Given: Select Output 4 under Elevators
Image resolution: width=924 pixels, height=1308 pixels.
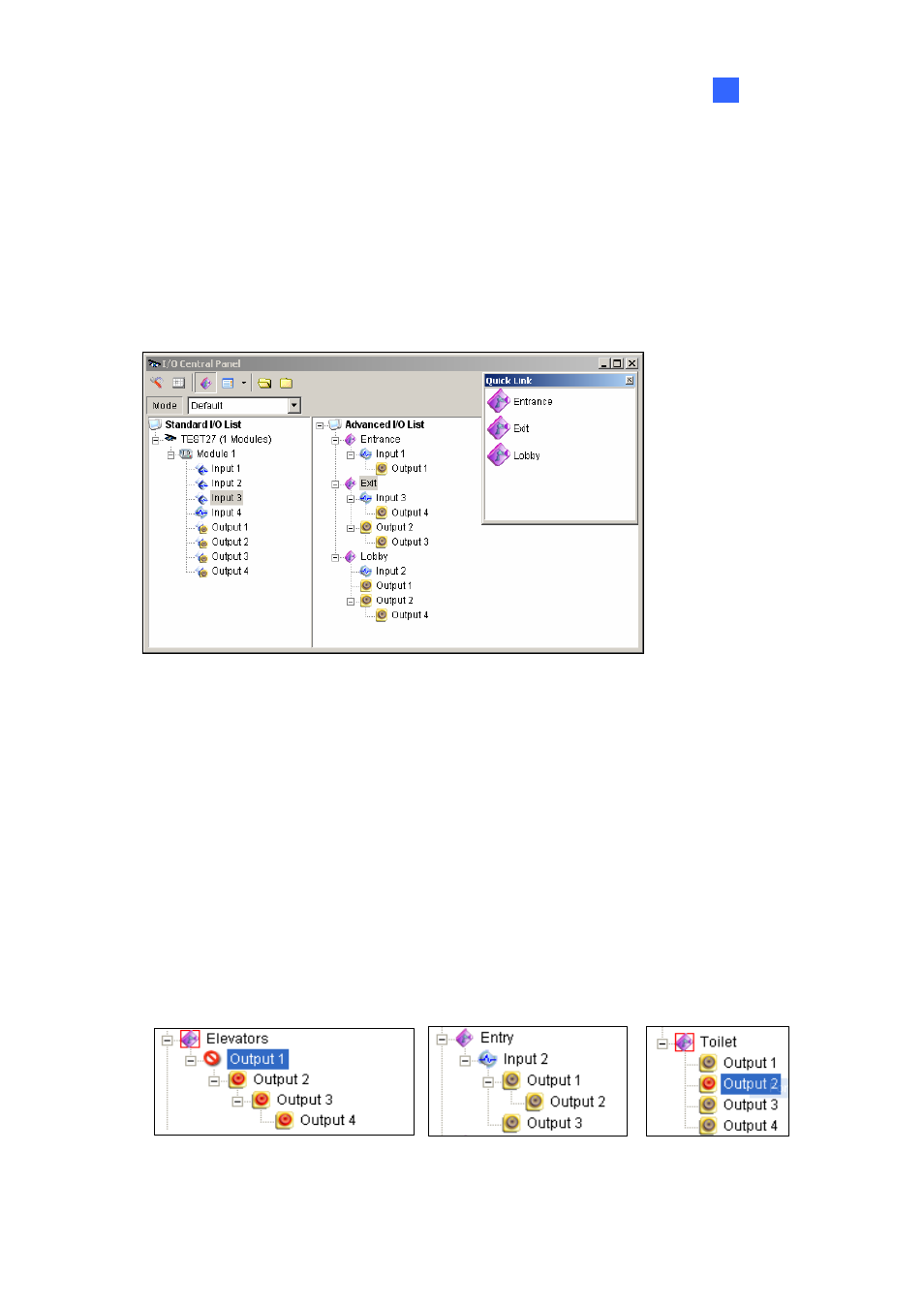Looking at the screenshot, I should pos(327,1120).
